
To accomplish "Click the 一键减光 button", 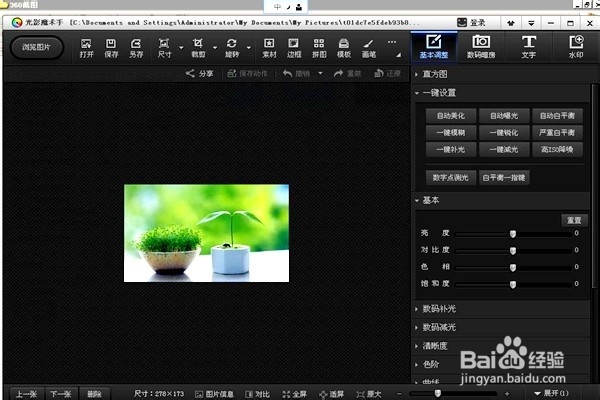I will click(x=504, y=149).
